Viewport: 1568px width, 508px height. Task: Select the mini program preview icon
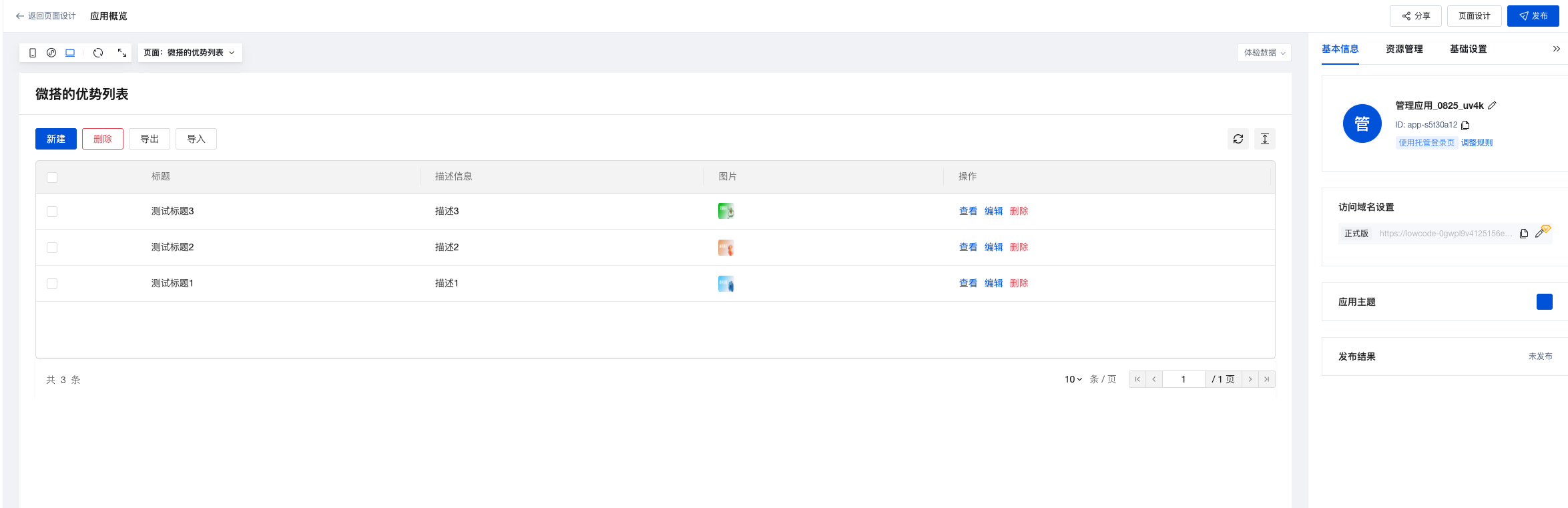(51, 53)
